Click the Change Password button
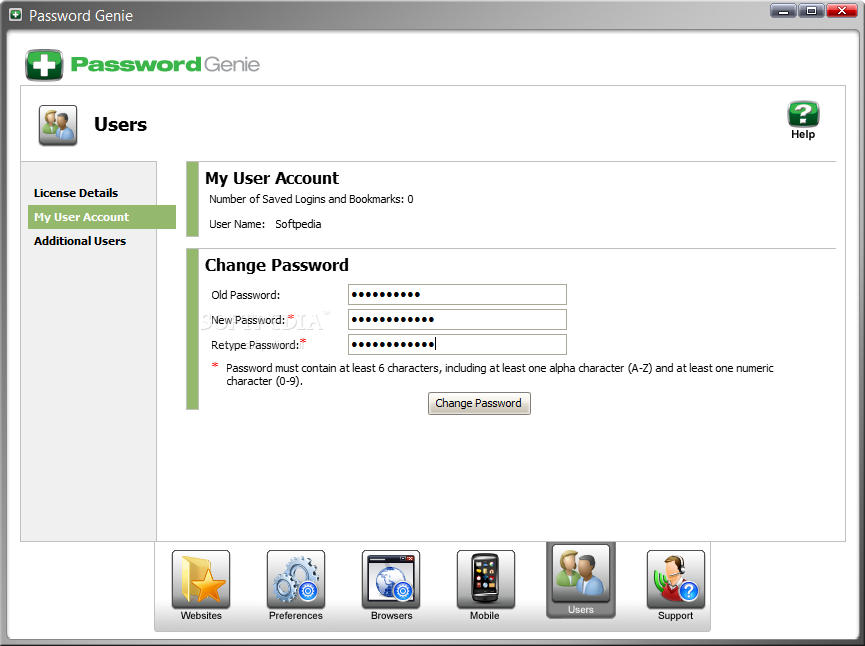The height and width of the screenshot is (646, 865). 479,403
